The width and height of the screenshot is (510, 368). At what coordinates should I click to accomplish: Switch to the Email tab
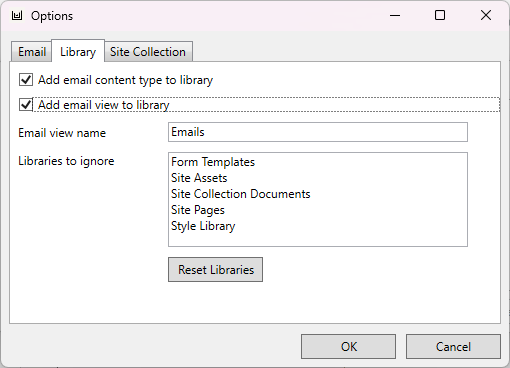click(x=32, y=52)
